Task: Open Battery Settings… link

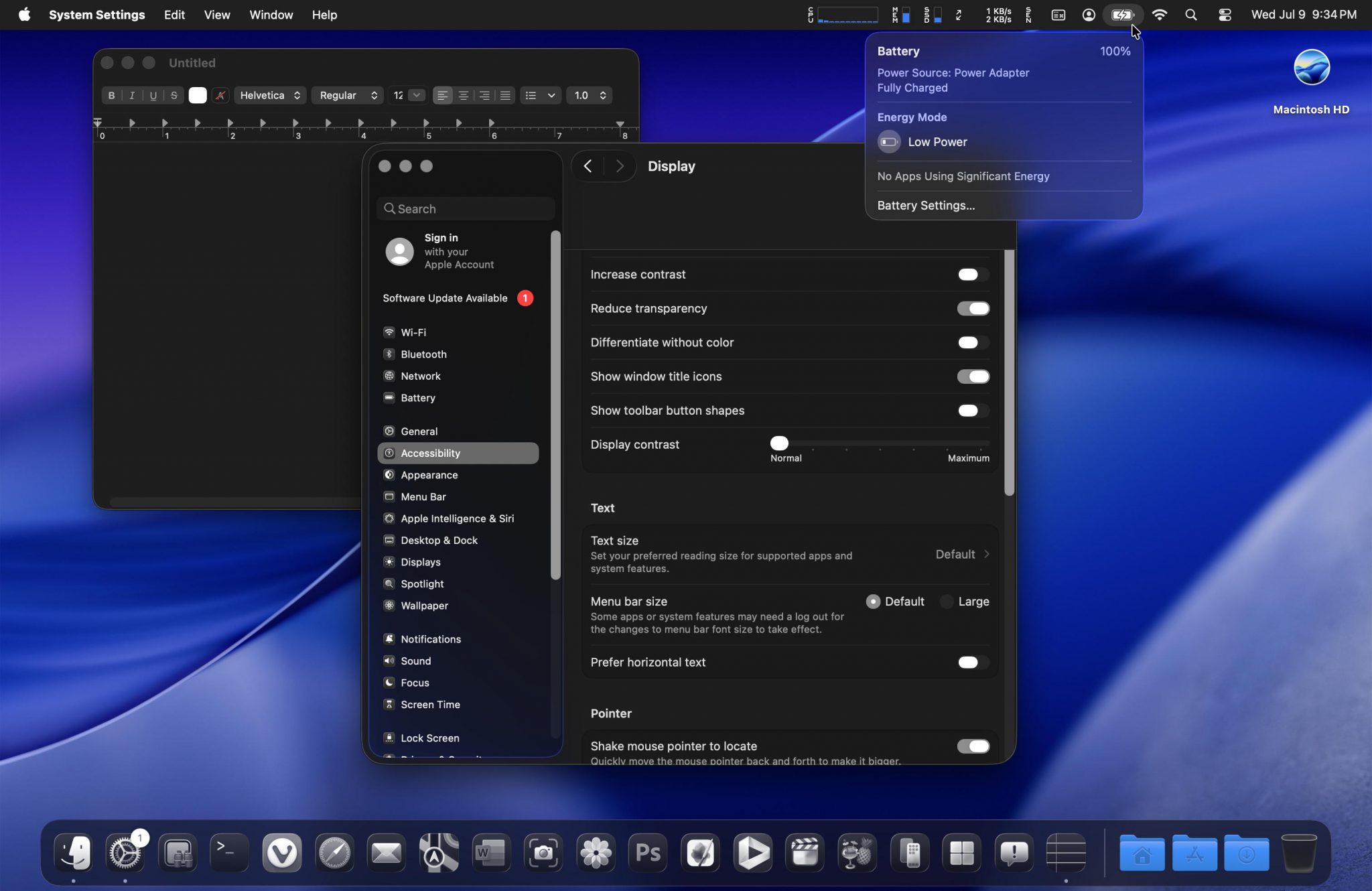Action: (x=926, y=206)
